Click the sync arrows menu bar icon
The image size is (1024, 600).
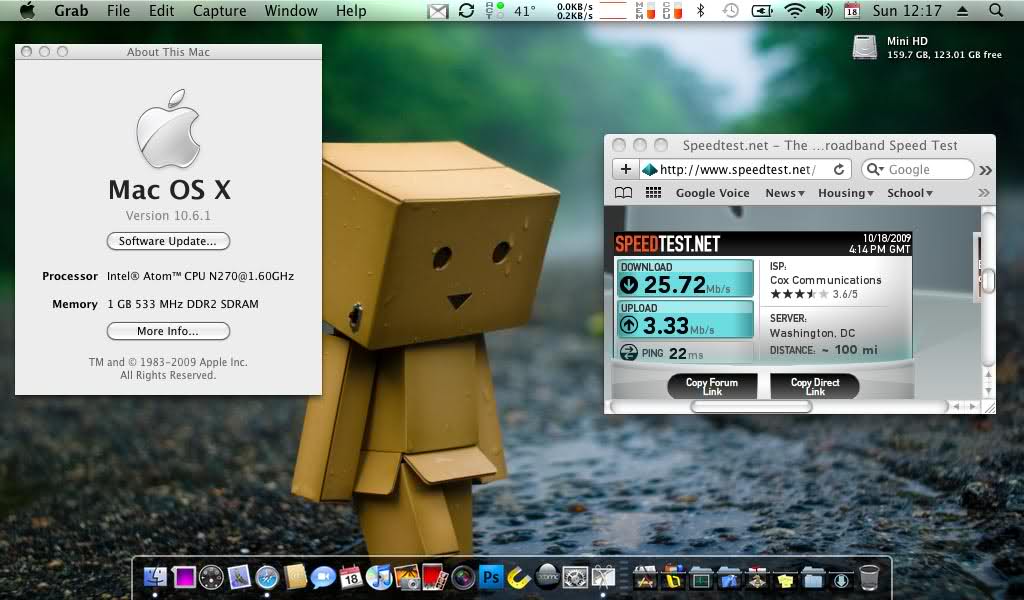tap(466, 10)
